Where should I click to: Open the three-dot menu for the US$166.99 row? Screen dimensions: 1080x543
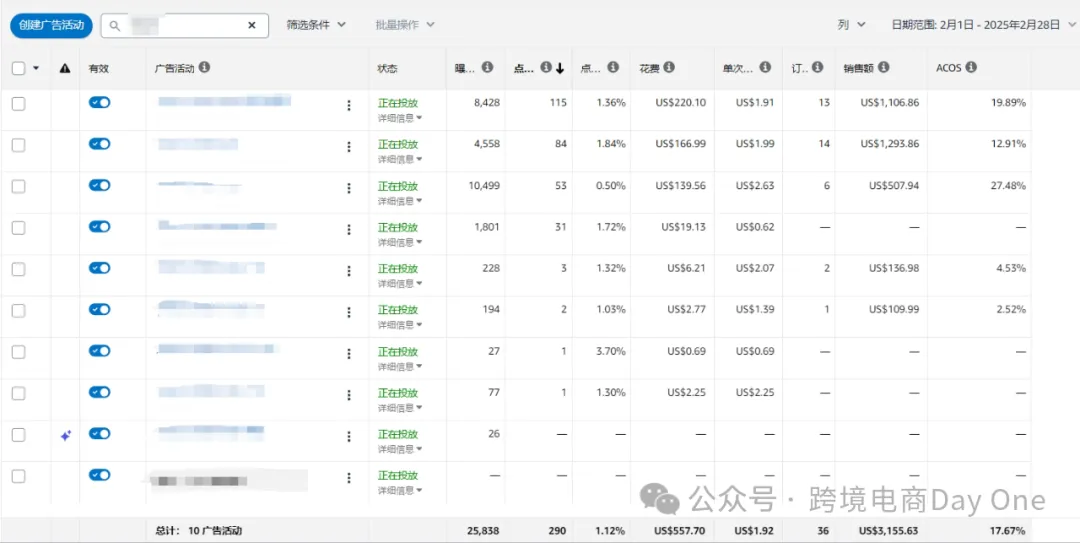(349, 147)
